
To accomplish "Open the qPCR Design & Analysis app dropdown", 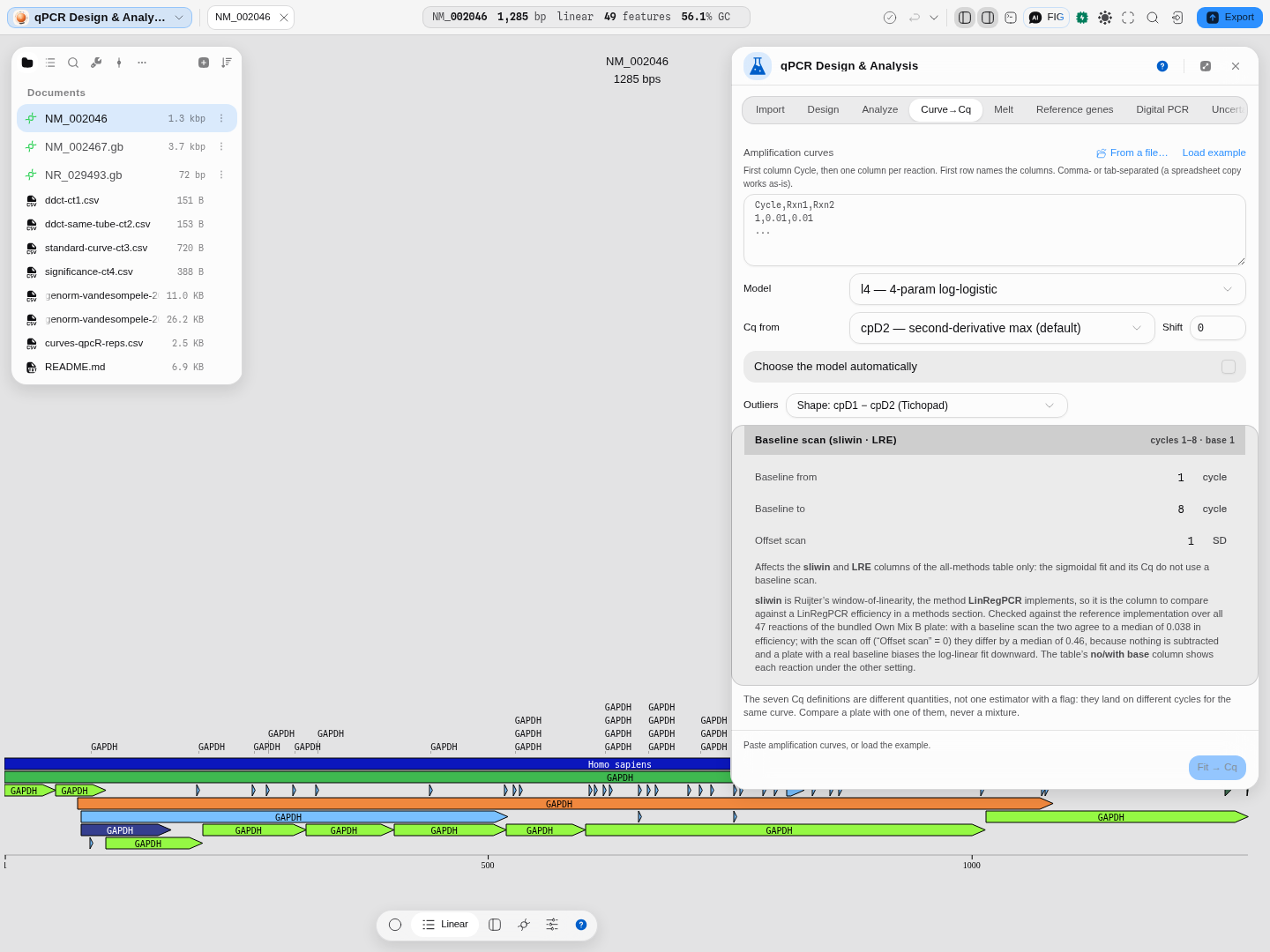I will click(100, 18).
